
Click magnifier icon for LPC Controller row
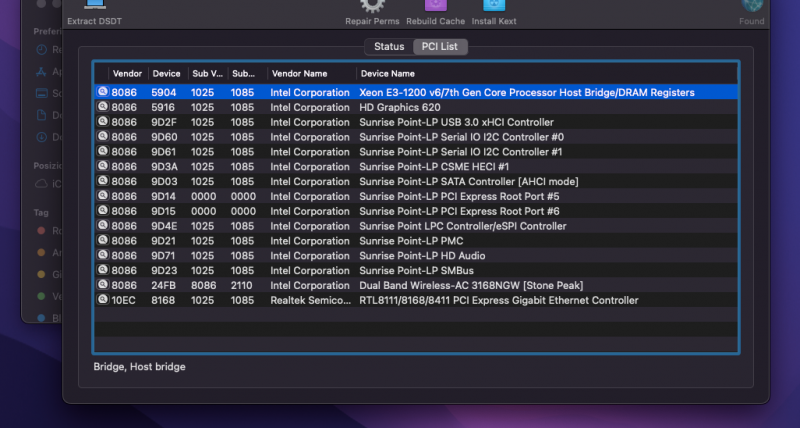103,225
